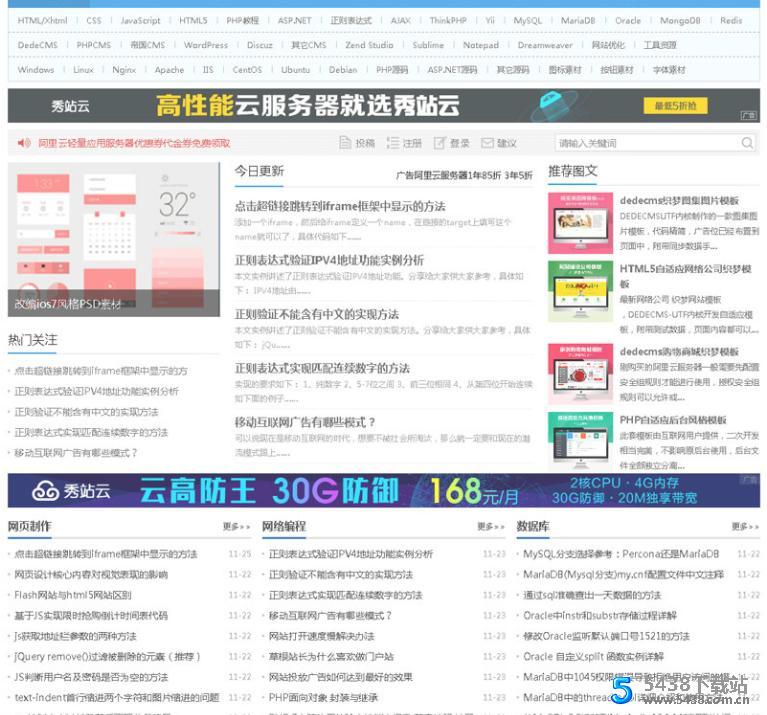Open the Nginx category

(124, 70)
